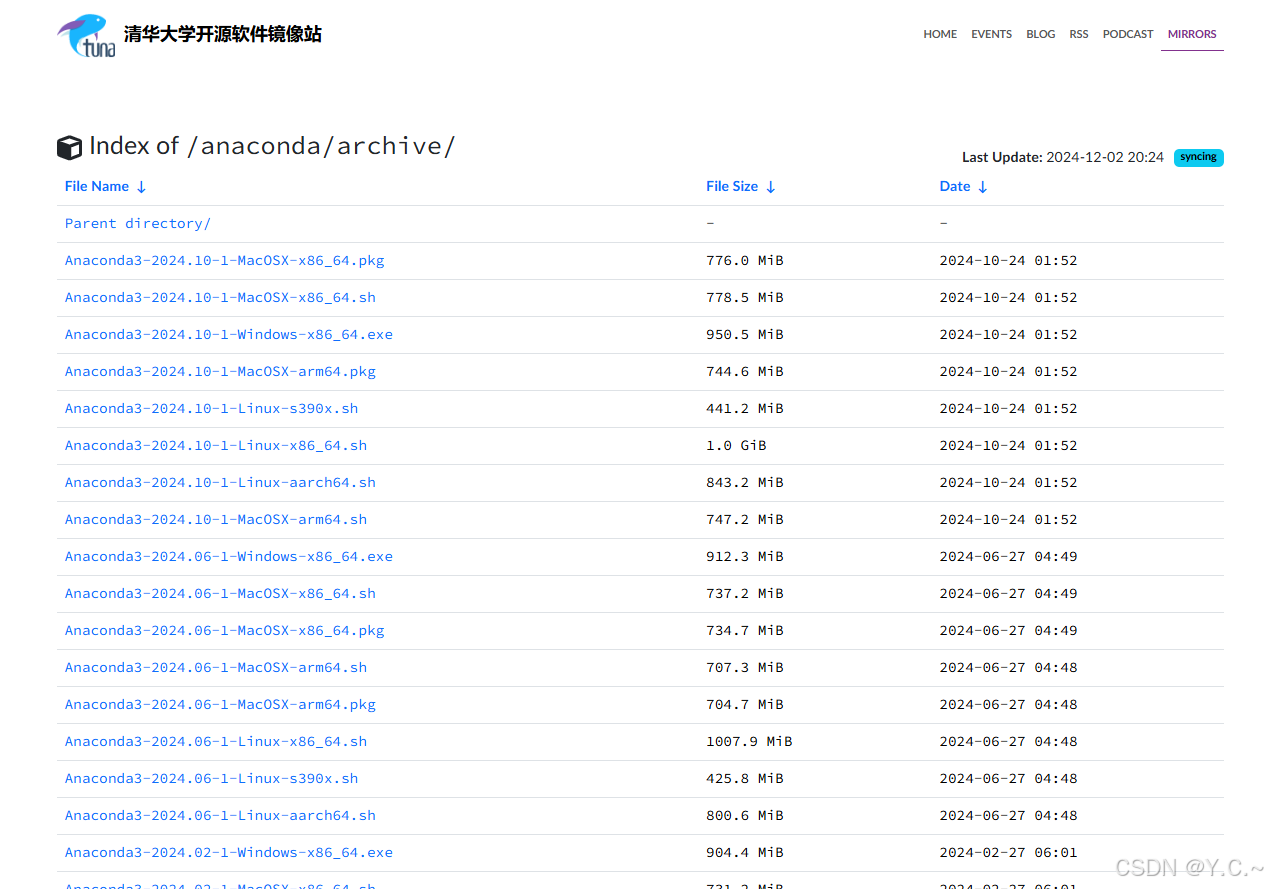Select the MIRRORS nav tab
The image size is (1268, 889).
point(1192,34)
